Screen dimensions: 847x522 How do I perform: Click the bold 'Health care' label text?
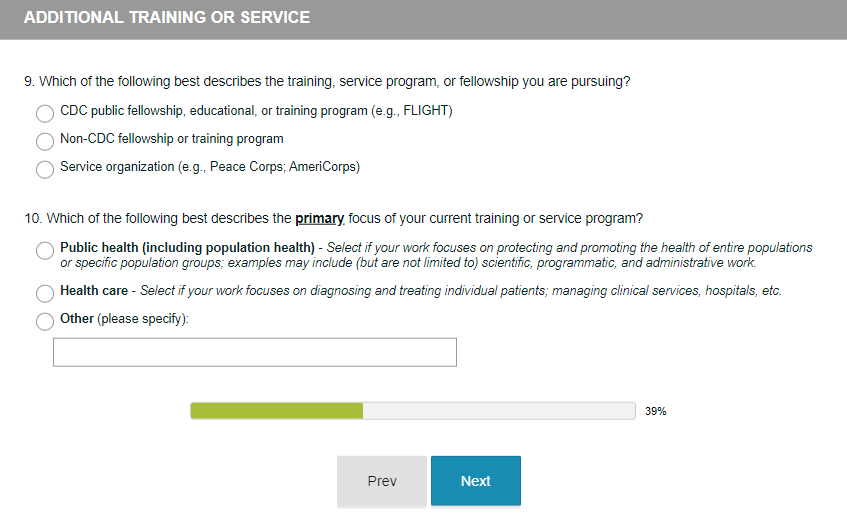94,291
